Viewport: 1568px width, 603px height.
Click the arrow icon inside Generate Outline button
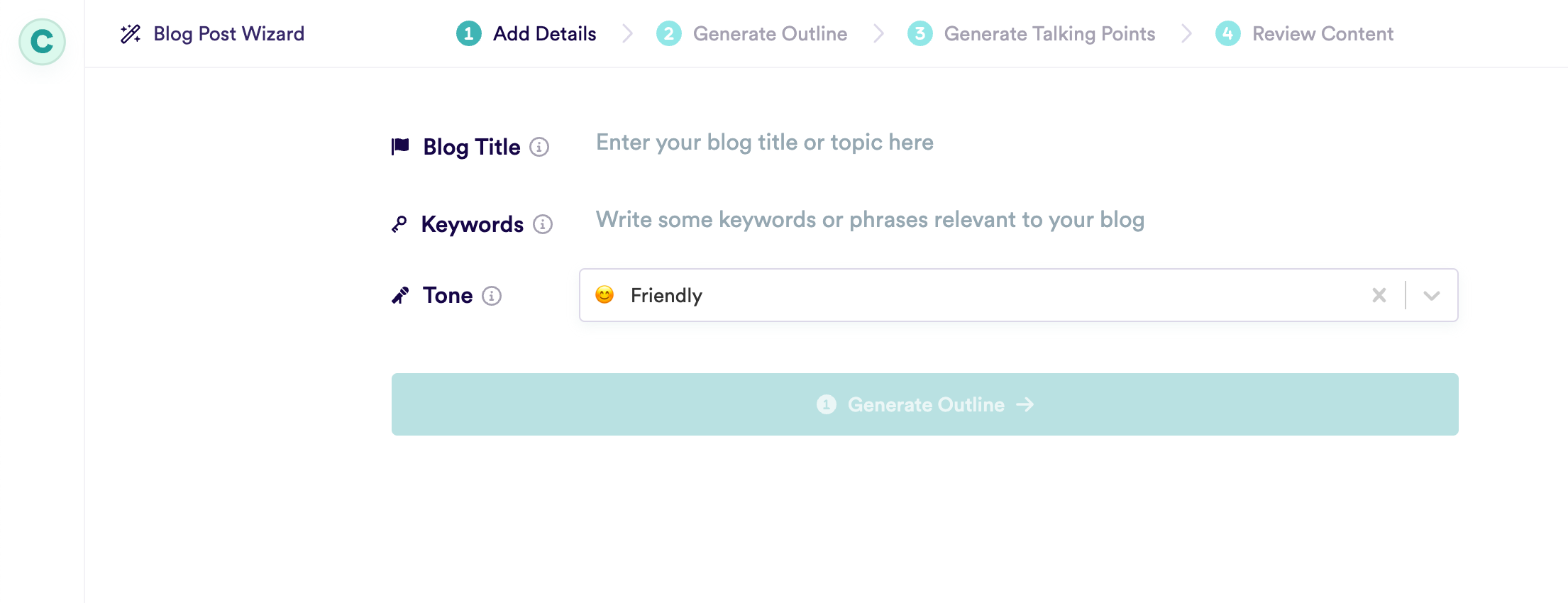(x=1025, y=404)
